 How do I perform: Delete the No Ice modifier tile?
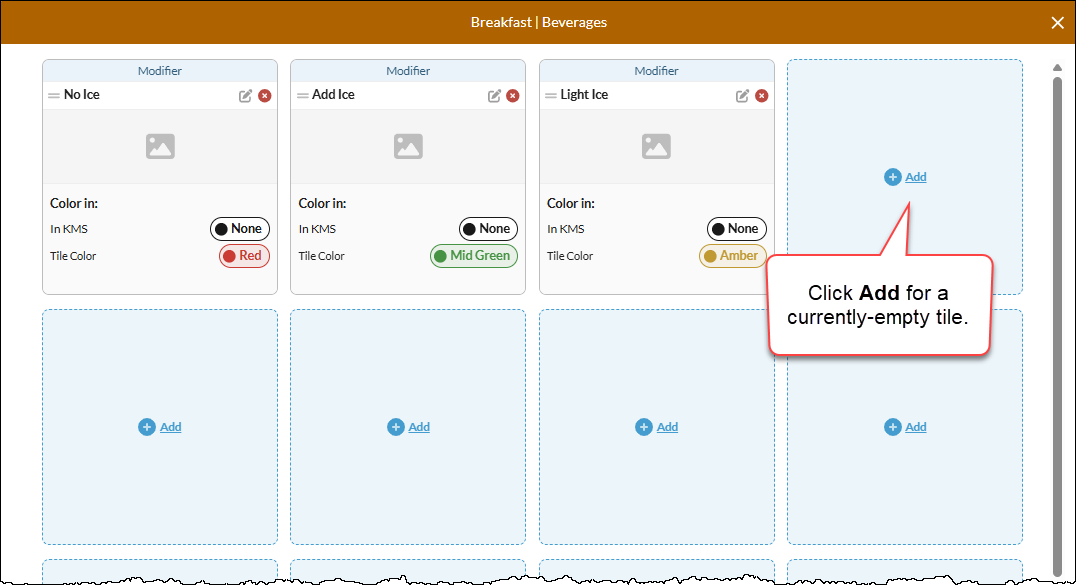point(264,95)
